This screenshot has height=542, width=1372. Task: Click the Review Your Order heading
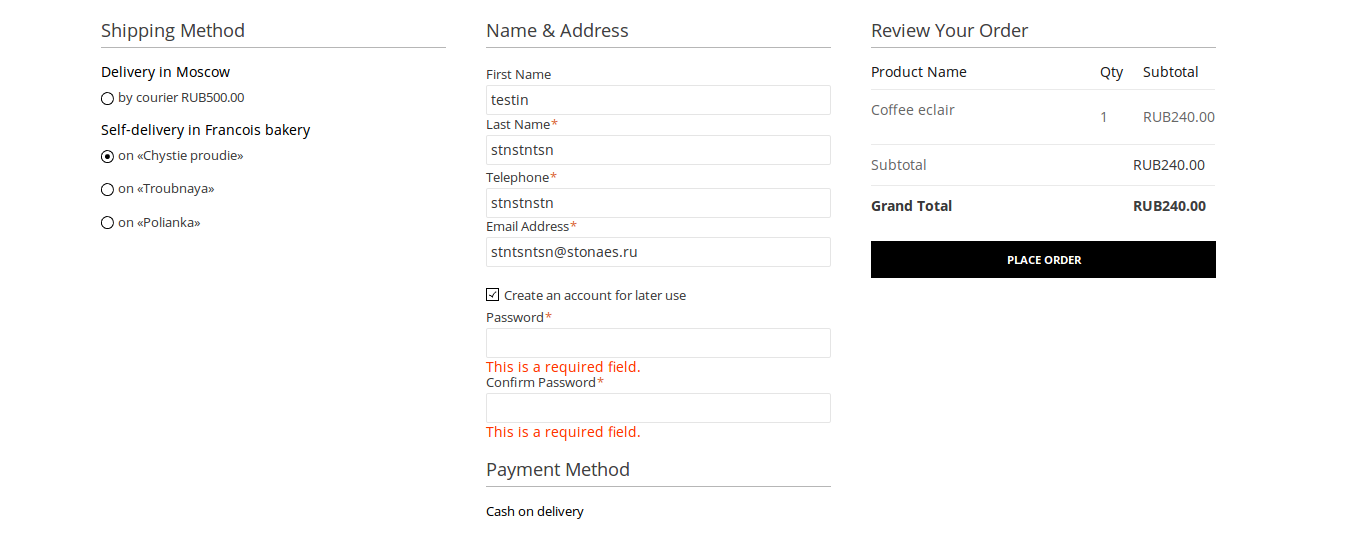pyautogui.click(x=949, y=31)
